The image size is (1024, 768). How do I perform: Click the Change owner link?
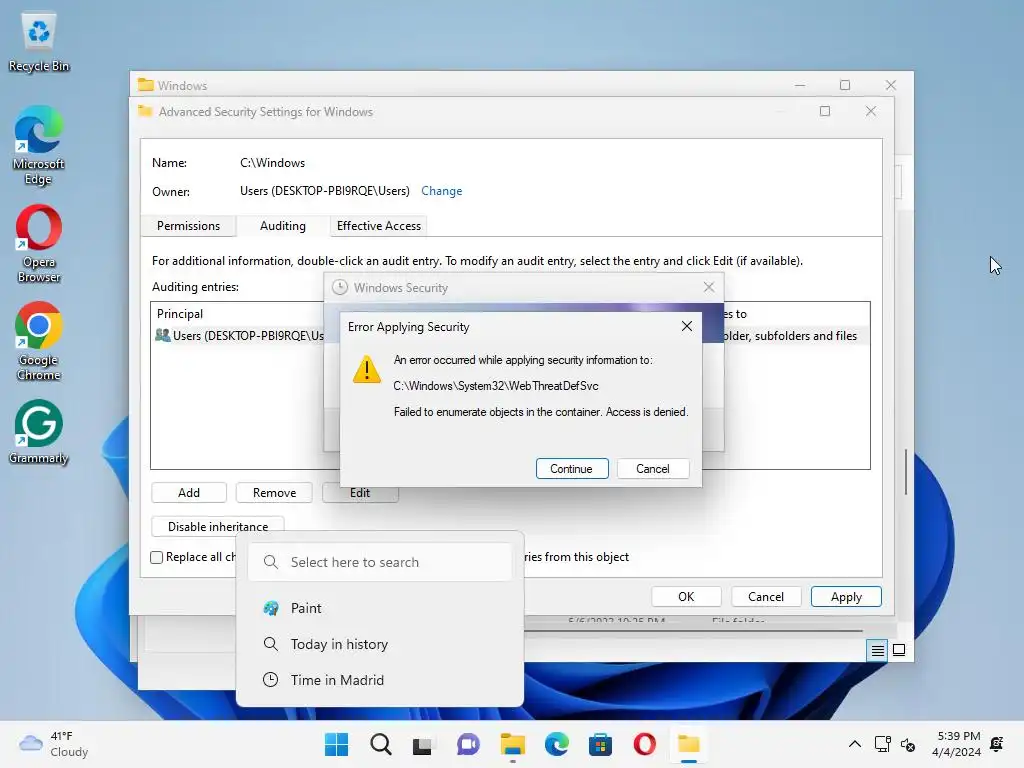(441, 191)
